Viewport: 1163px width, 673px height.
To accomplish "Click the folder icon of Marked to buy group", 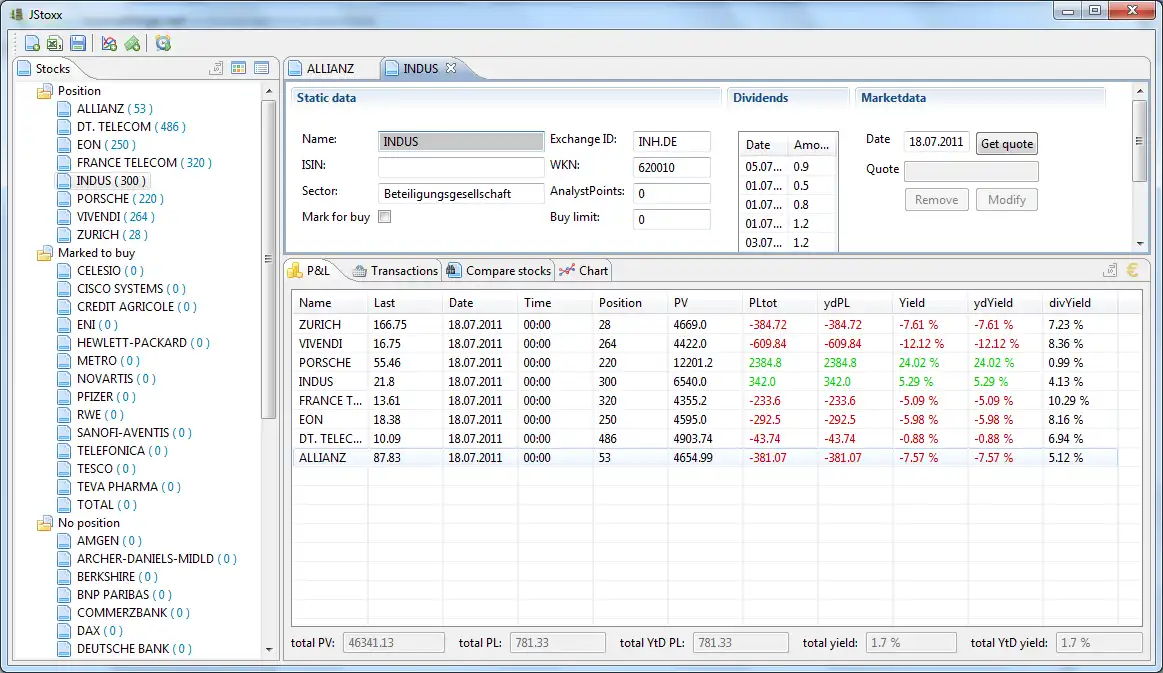I will click(x=45, y=253).
